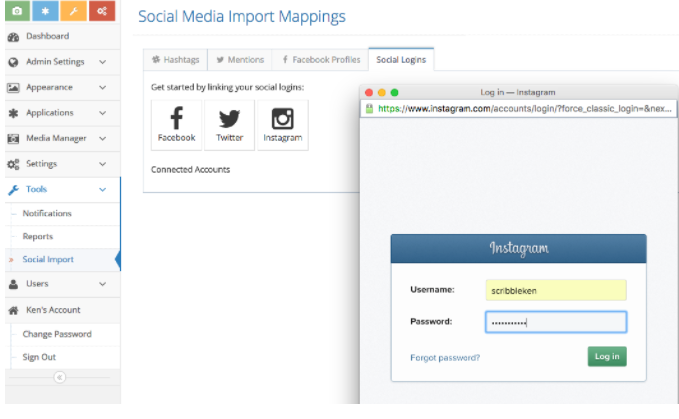Click the Social Media Import Mappings heading
Viewport: 679px width, 419px height.
[x=242, y=16]
